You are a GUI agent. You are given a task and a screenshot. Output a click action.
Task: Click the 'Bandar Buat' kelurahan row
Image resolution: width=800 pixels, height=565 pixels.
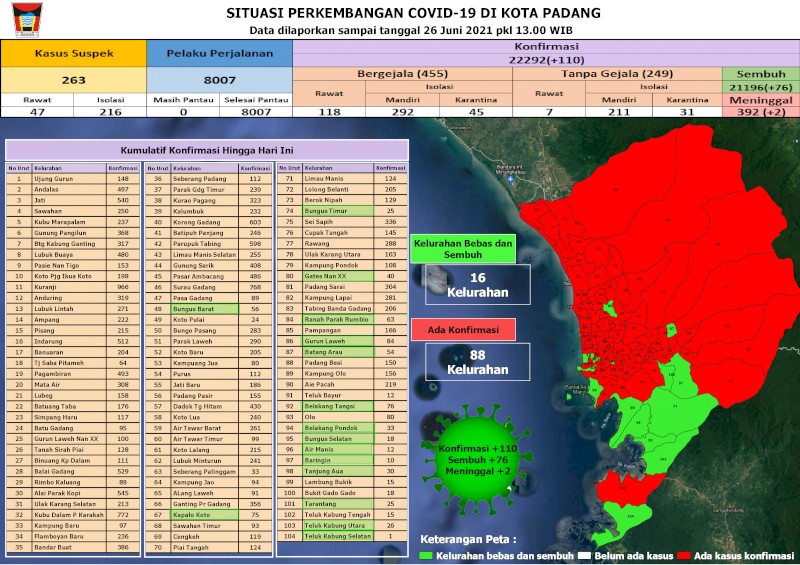click(73, 547)
